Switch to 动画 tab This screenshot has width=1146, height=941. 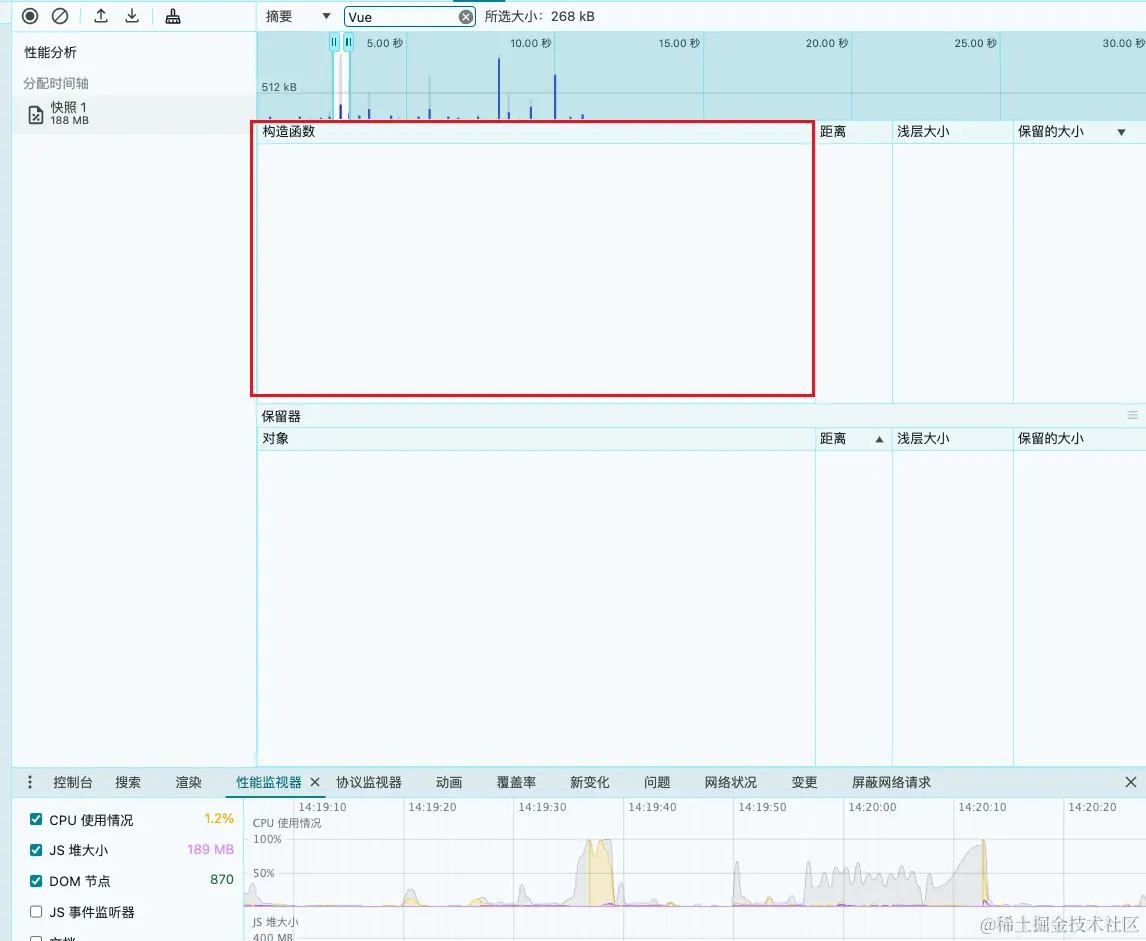coord(449,782)
